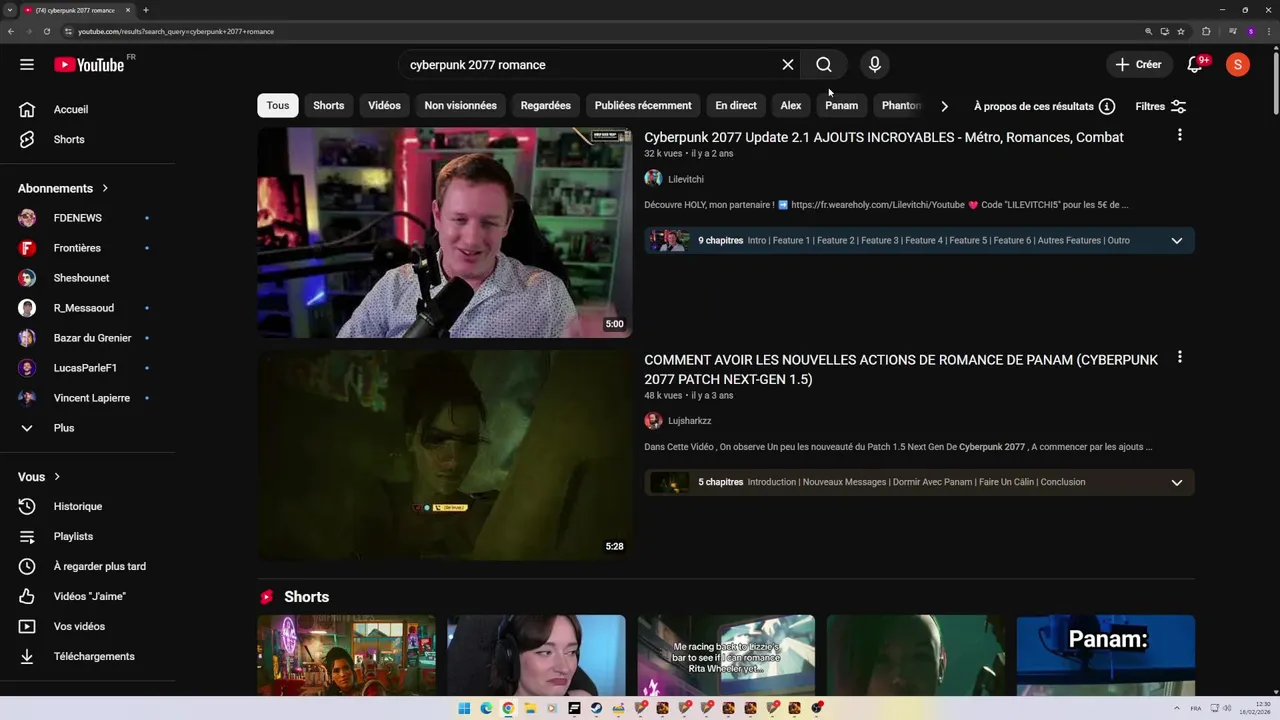
Task: Click the magnifier search button
Action: pyautogui.click(x=824, y=65)
